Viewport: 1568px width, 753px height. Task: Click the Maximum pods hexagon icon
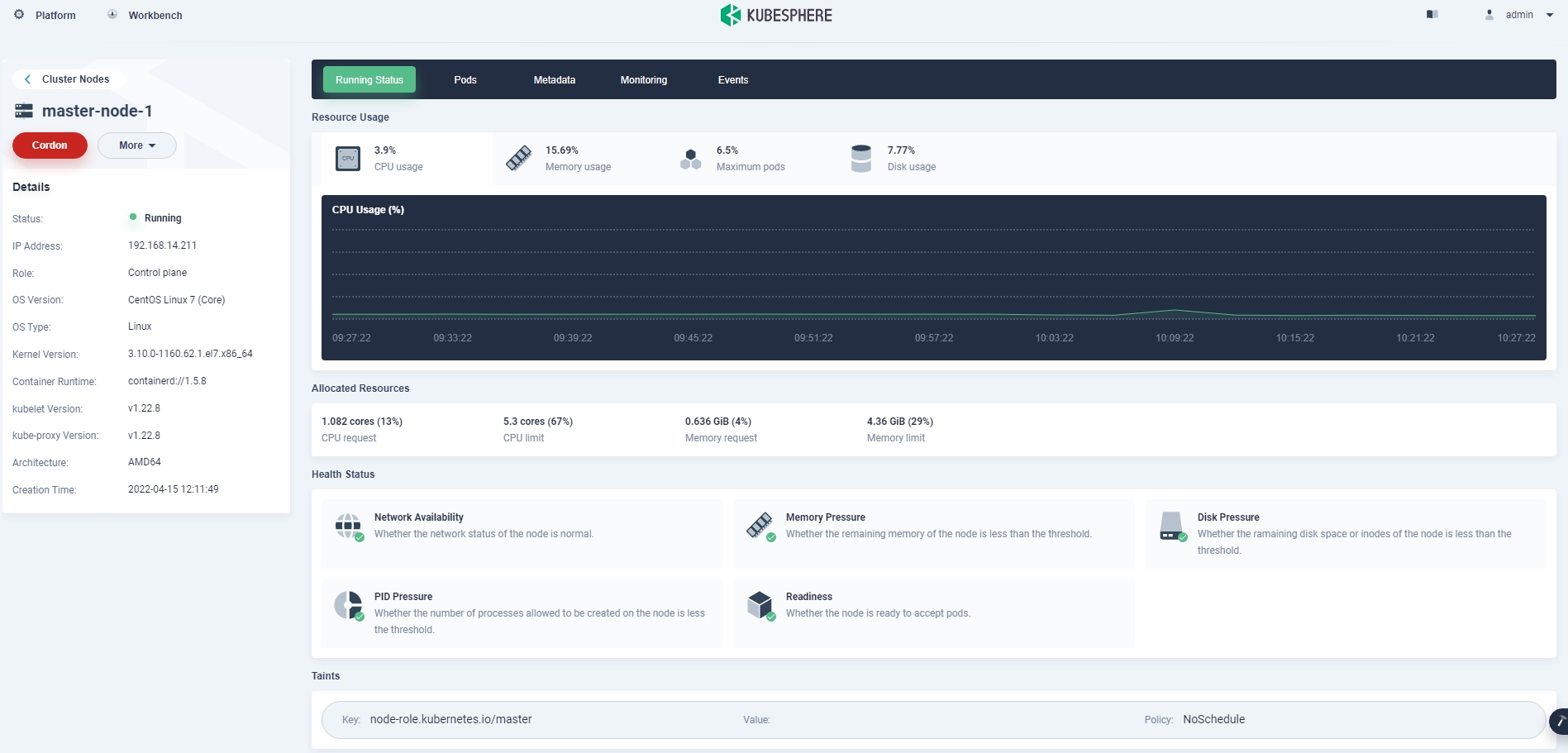click(x=690, y=159)
